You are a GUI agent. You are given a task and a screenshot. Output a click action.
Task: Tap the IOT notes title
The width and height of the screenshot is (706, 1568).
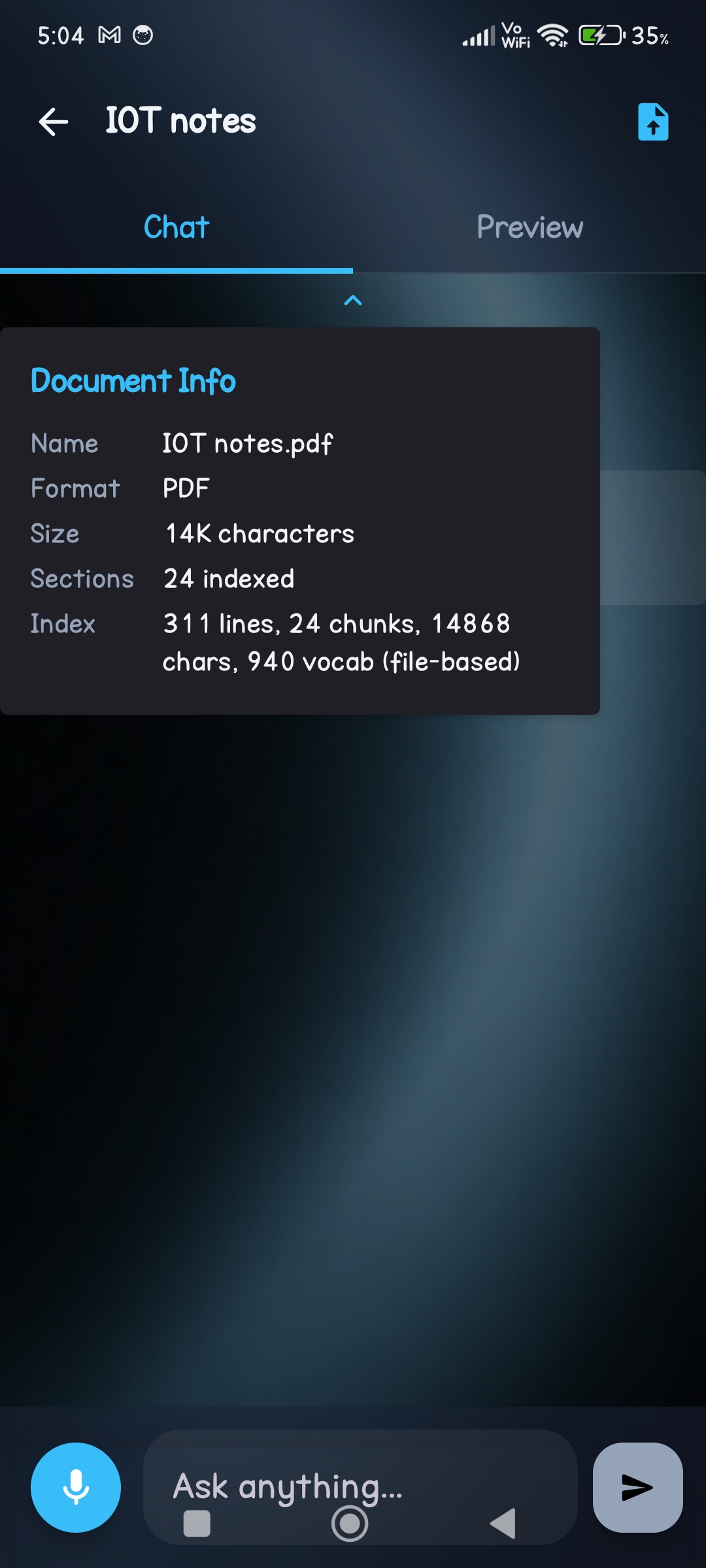tap(181, 121)
